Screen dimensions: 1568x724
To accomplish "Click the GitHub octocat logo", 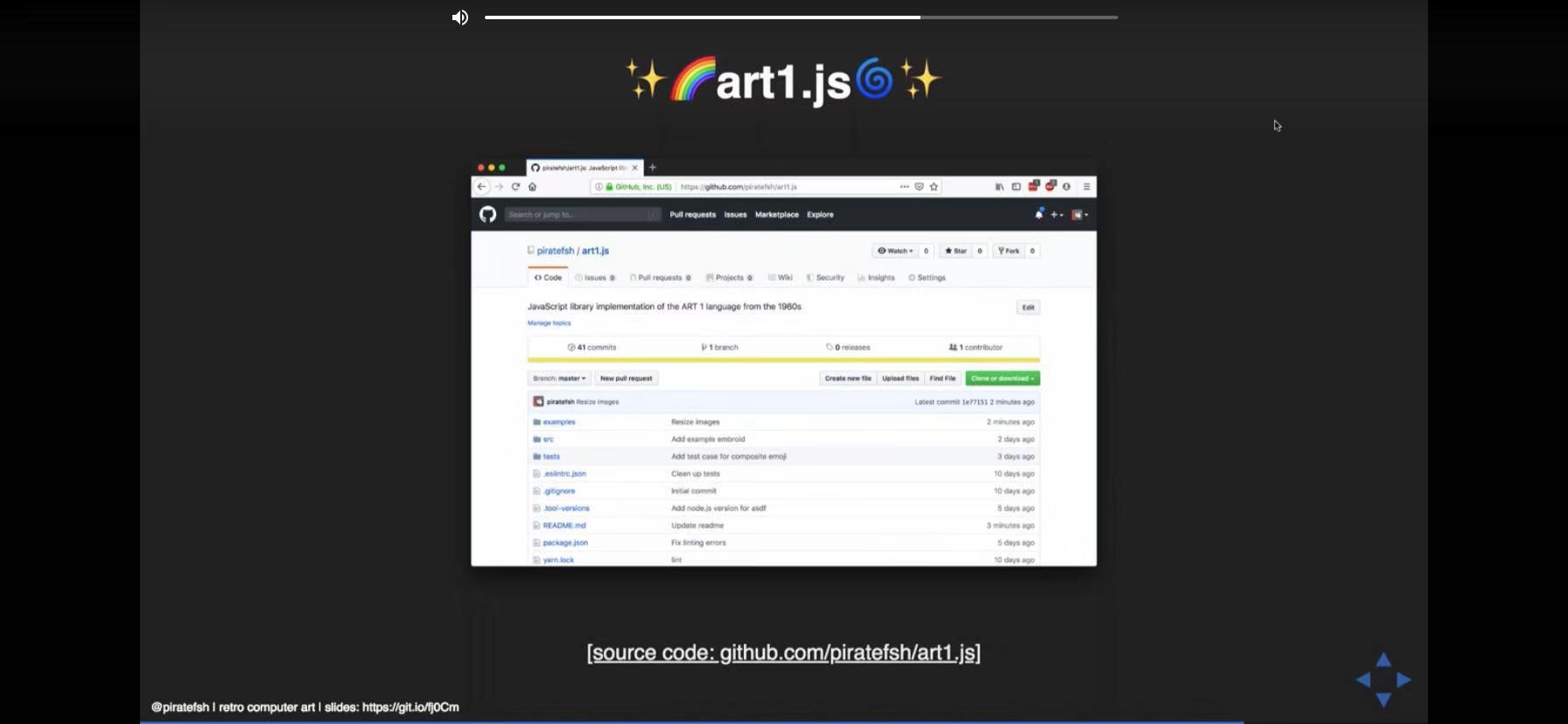I will [487, 214].
